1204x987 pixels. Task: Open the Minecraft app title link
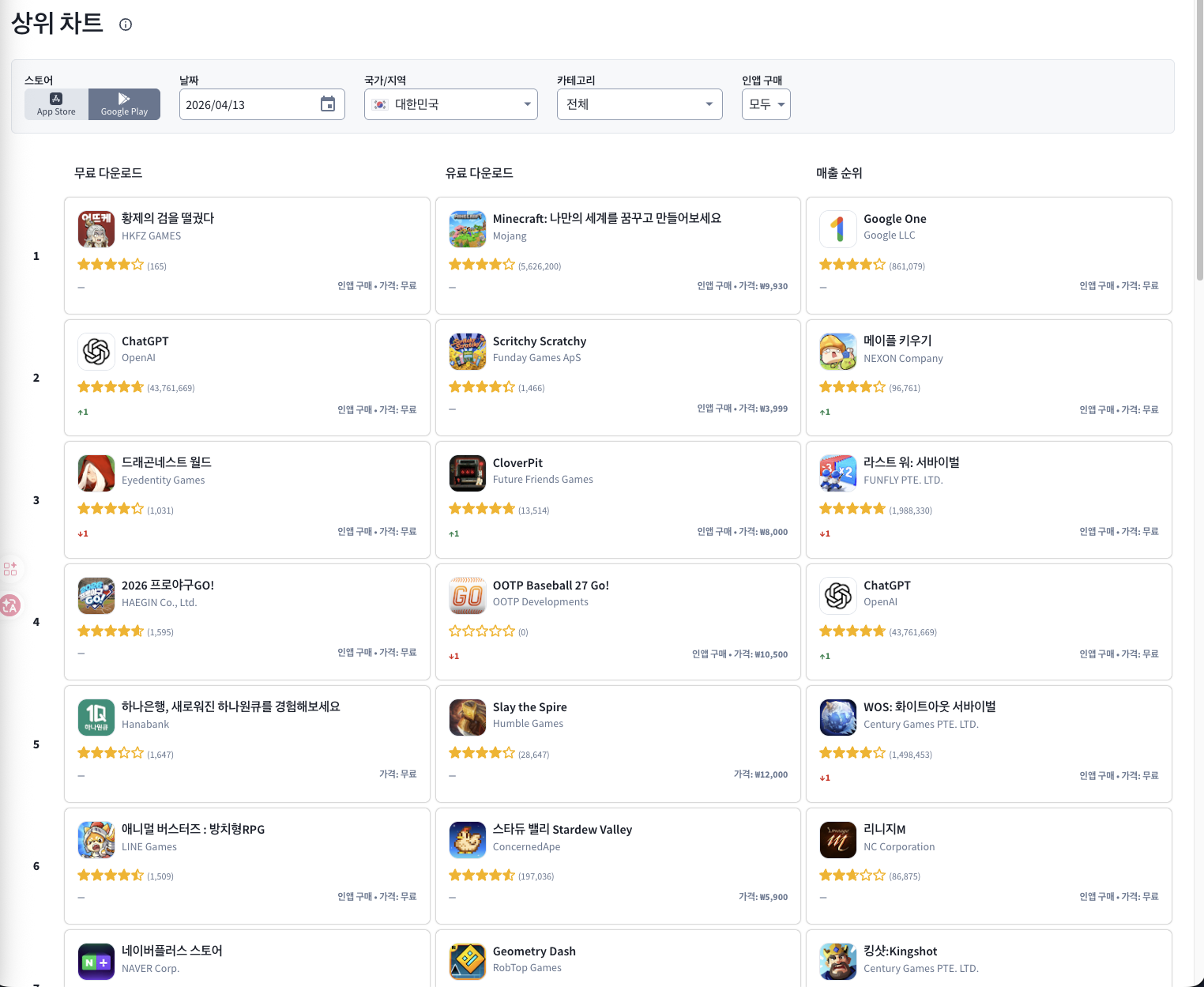(607, 218)
